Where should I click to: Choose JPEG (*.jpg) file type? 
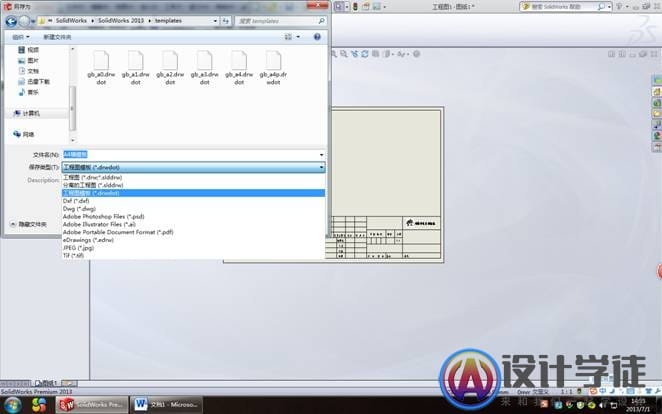193,248
